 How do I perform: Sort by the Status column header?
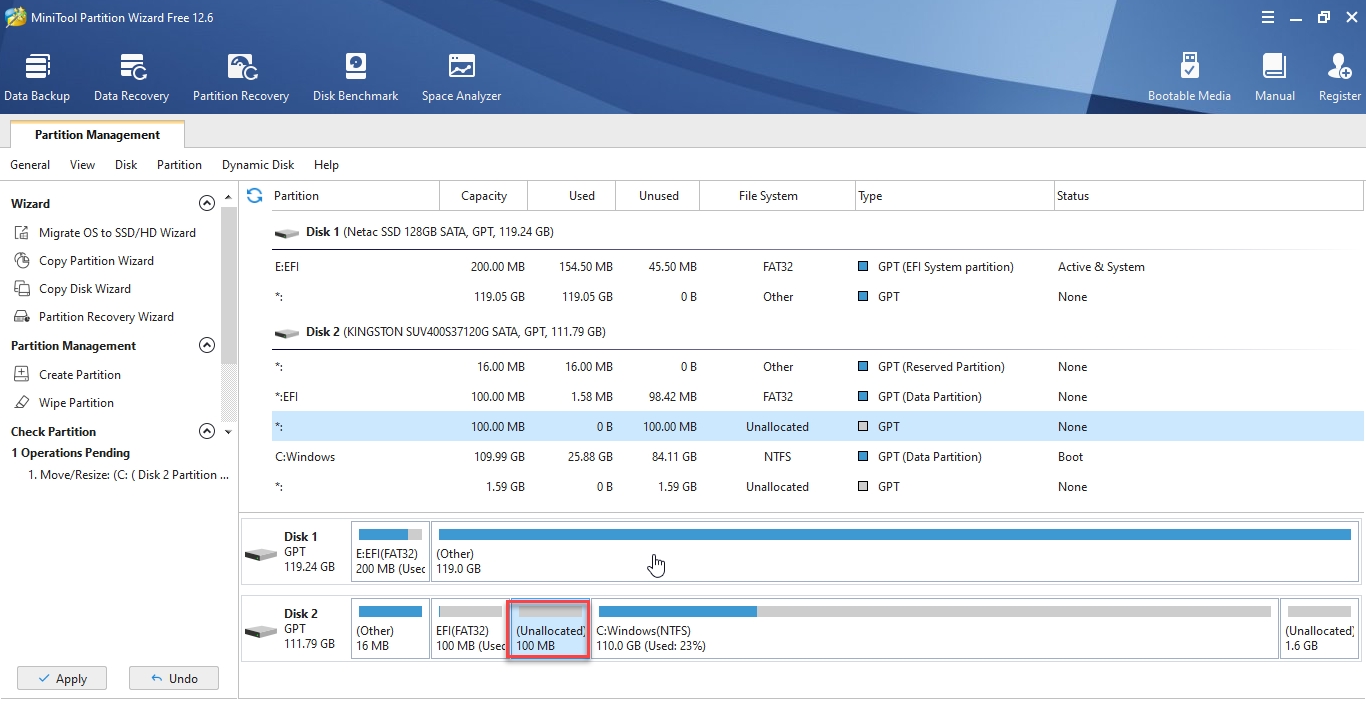point(1208,196)
